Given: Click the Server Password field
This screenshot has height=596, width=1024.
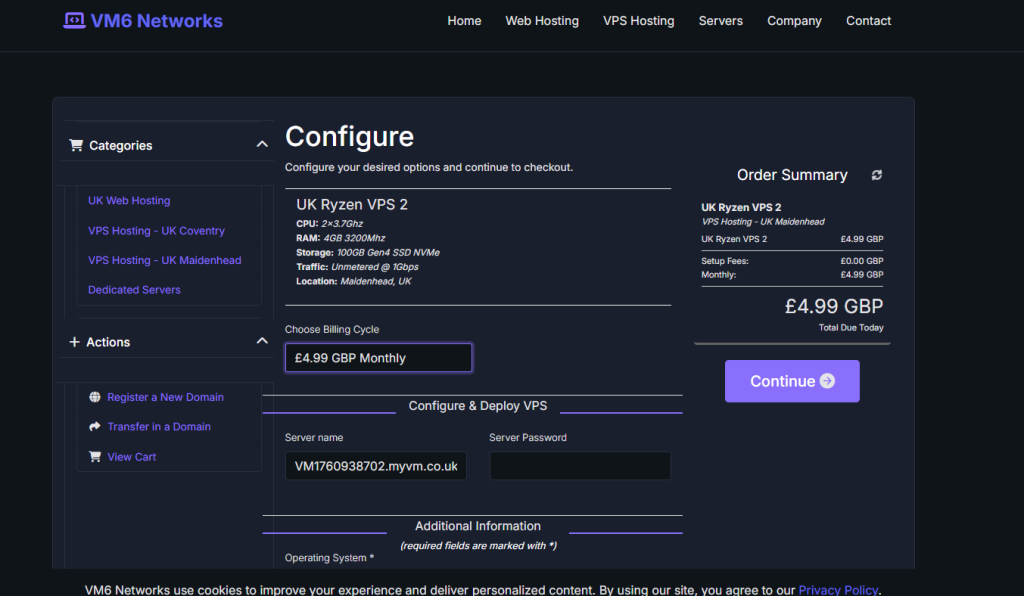Looking at the screenshot, I should pyautogui.click(x=579, y=466).
